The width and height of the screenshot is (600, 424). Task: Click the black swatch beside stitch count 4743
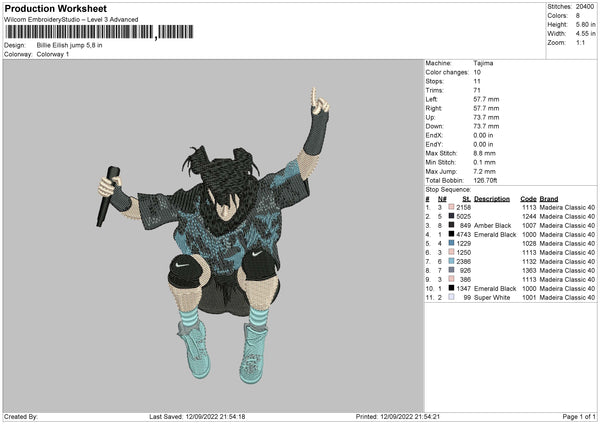pos(451,234)
